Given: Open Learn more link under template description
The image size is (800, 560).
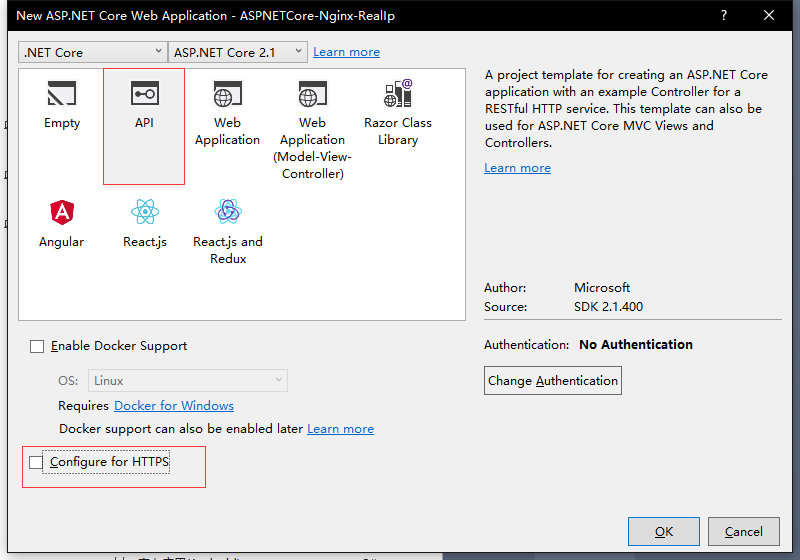Looking at the screenshot, I should (517, 168).
